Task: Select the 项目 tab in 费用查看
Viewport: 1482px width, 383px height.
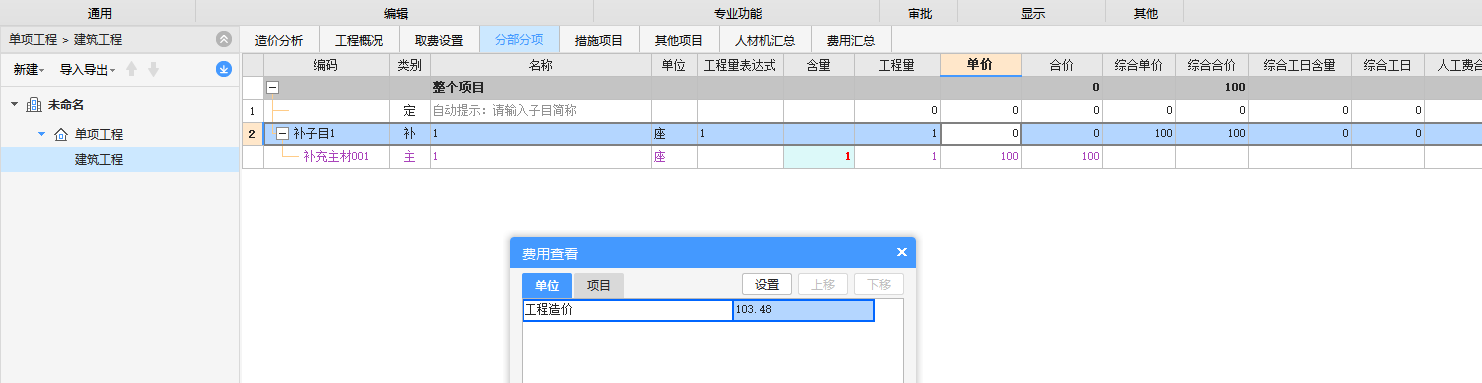Action: (x=599, y=285)
